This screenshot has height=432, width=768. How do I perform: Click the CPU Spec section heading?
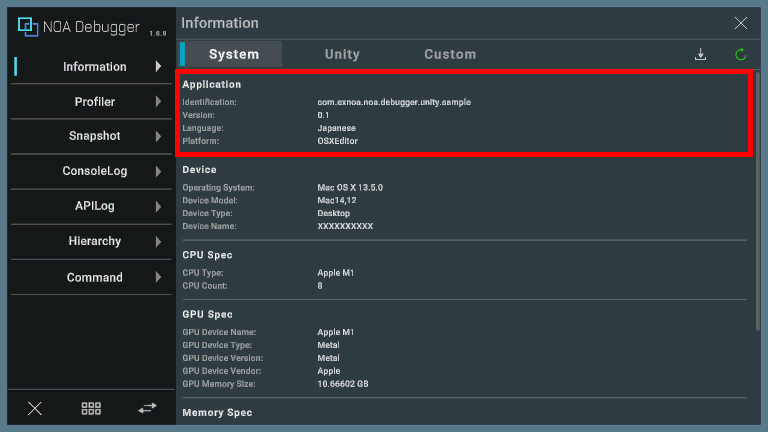[207, 255]
